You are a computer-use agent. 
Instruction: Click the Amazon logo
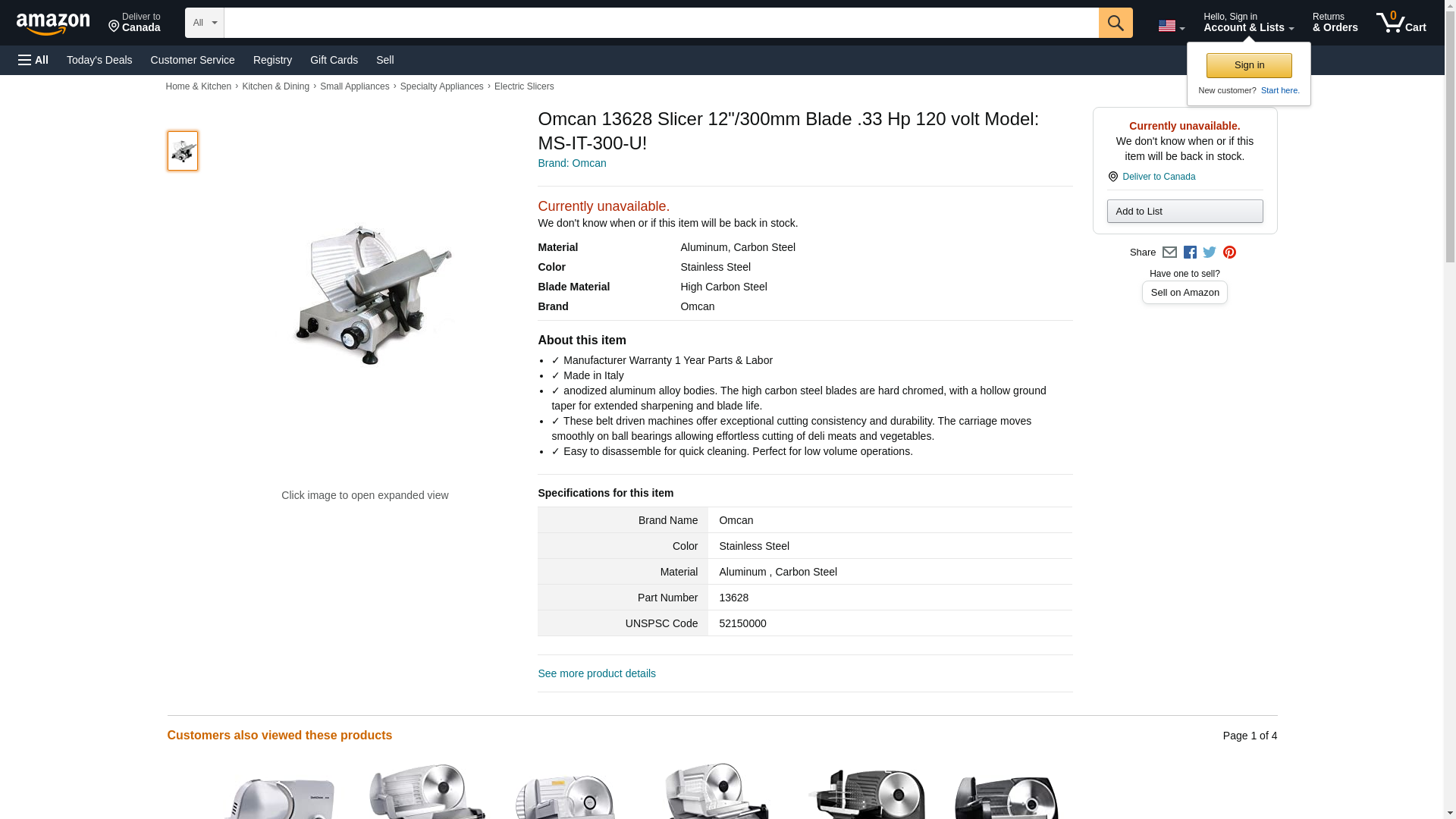53,24
